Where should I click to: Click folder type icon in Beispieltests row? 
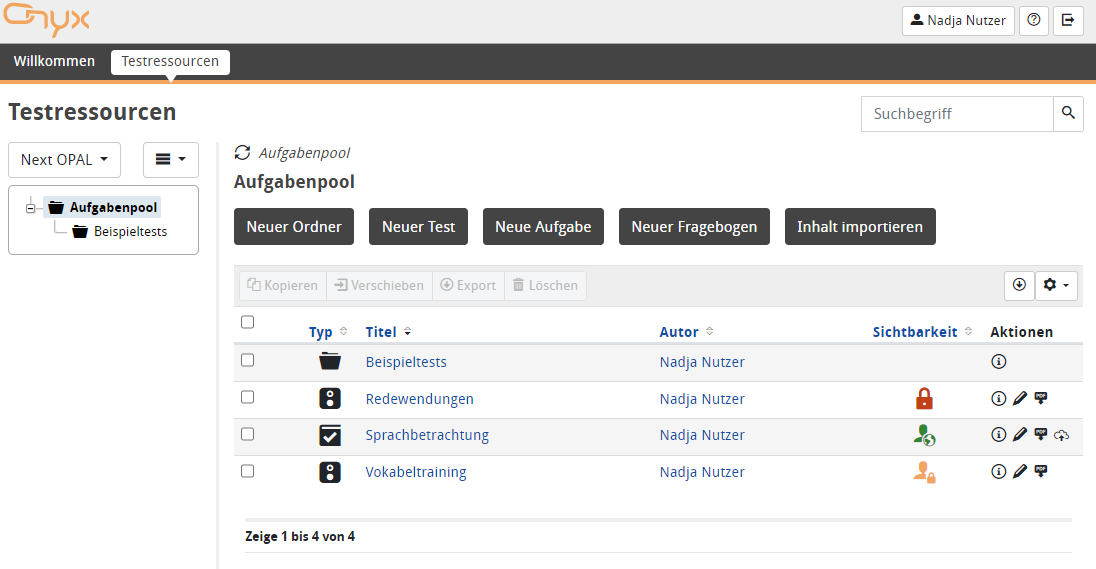coord(330,361)
